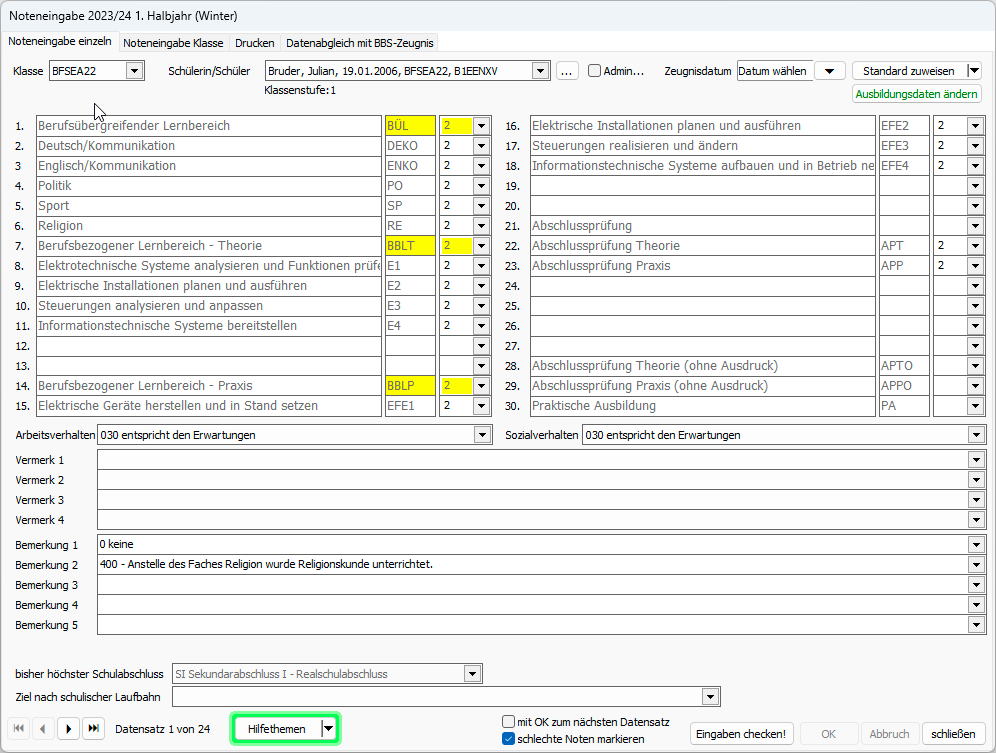Screen dimensions: 996x753
Task: Advance to the next record
Action: (x=68, y=729)
